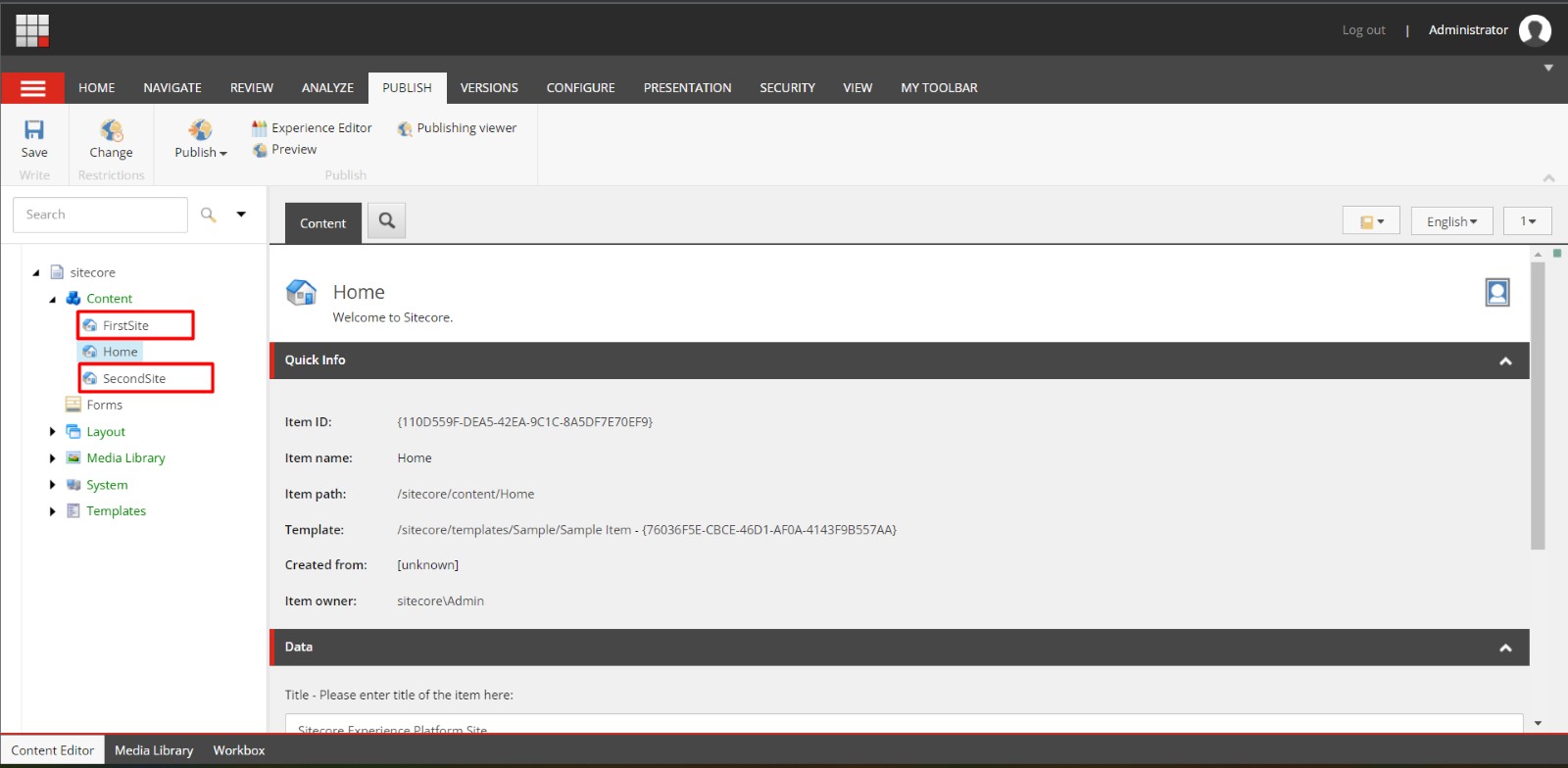The width and height of the screenshot is (1568, 768).
Task: Switch to the PRESENTATION ribbon tab
Action: [688, 88]
